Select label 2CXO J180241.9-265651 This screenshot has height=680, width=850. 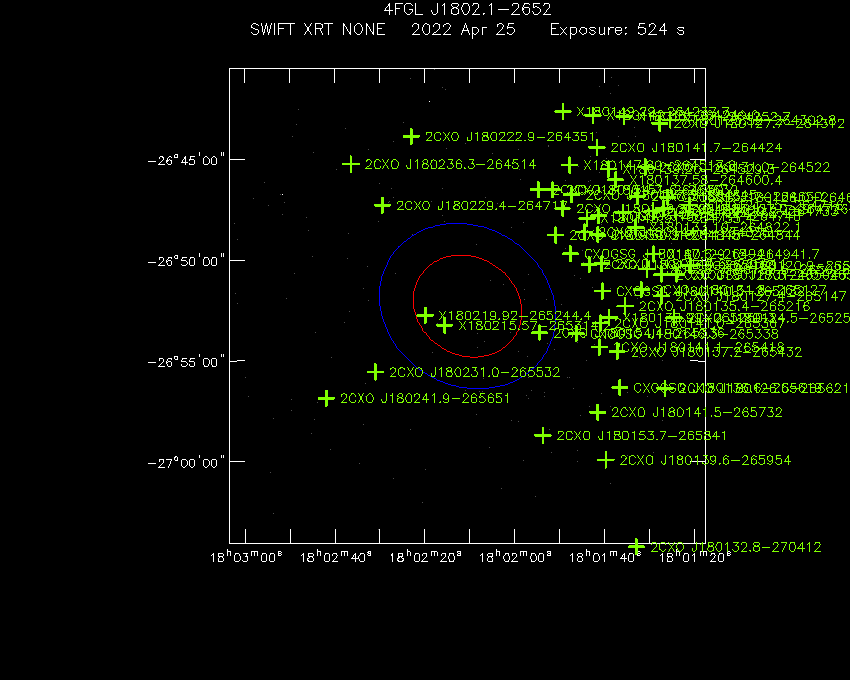[x=425, y=399]
